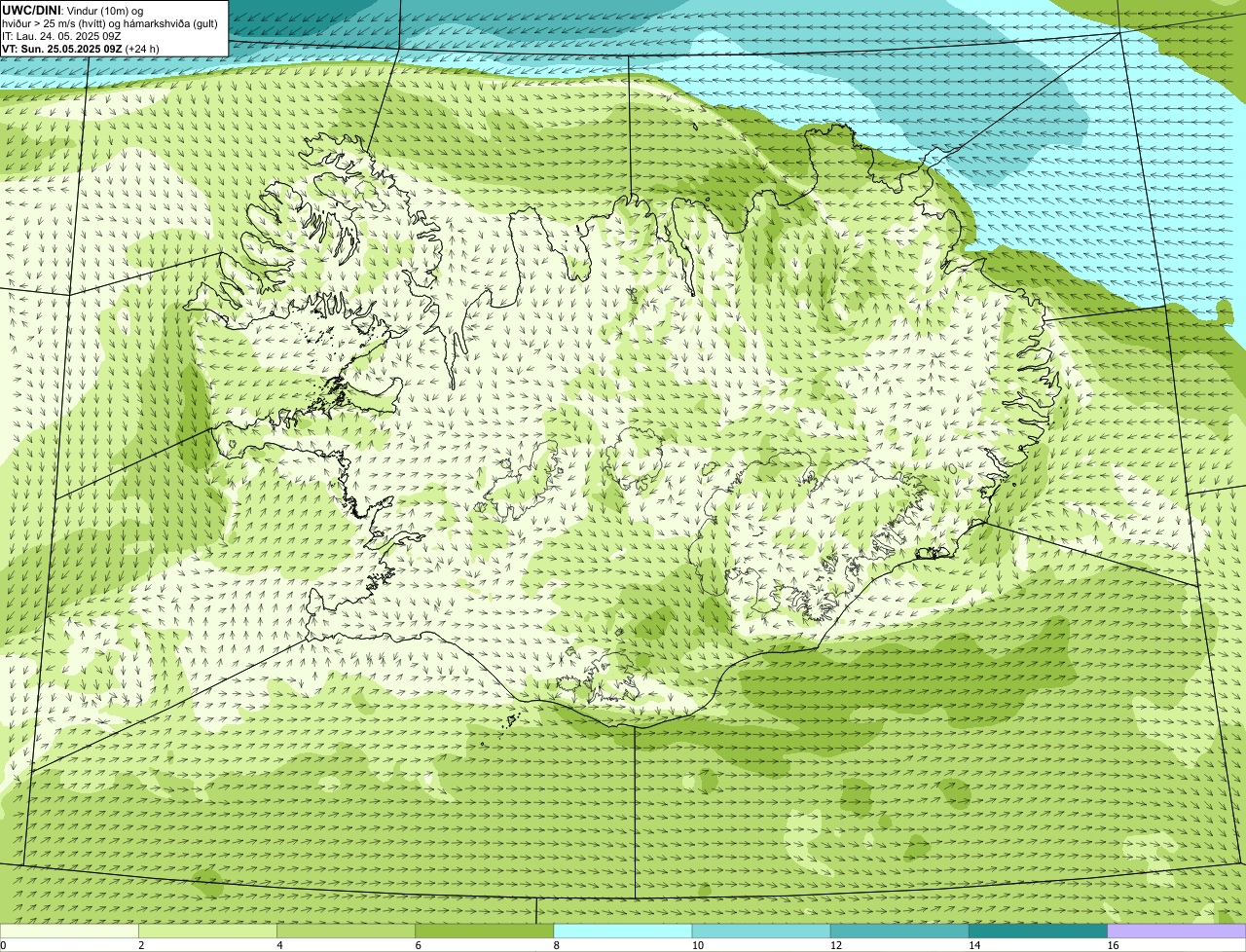Pick the 10–12 m/s light teal band

click(761, 932)
